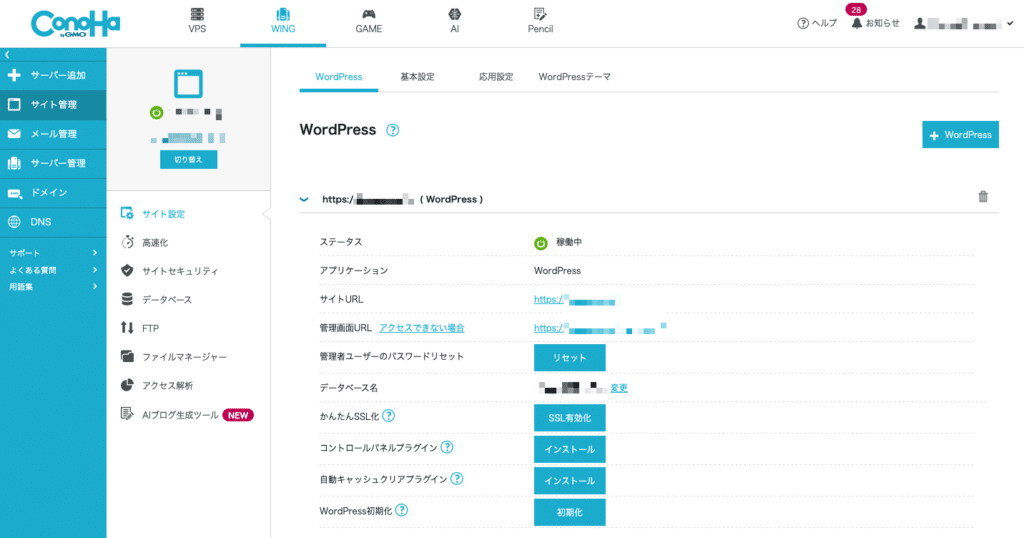Click サーバー追加 in sidebar
The height and width of the screenshot is (538, 1024).
pyautogui.click(x=53, y=75)
